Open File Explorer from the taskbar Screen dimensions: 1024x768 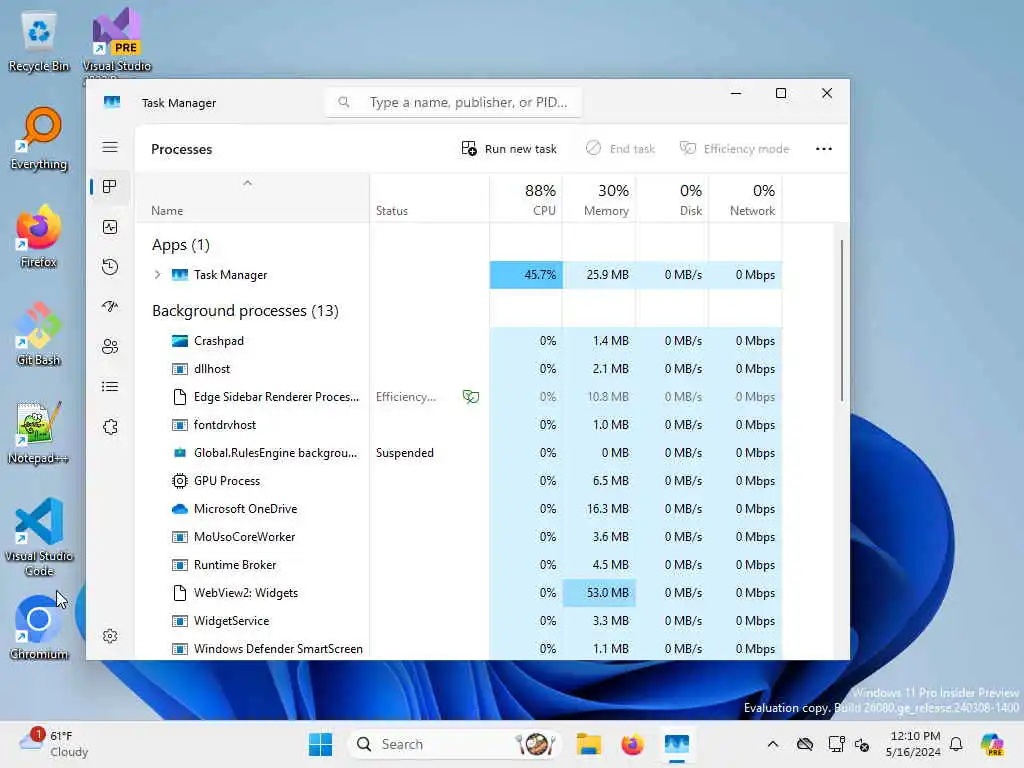tap(588, 744)
